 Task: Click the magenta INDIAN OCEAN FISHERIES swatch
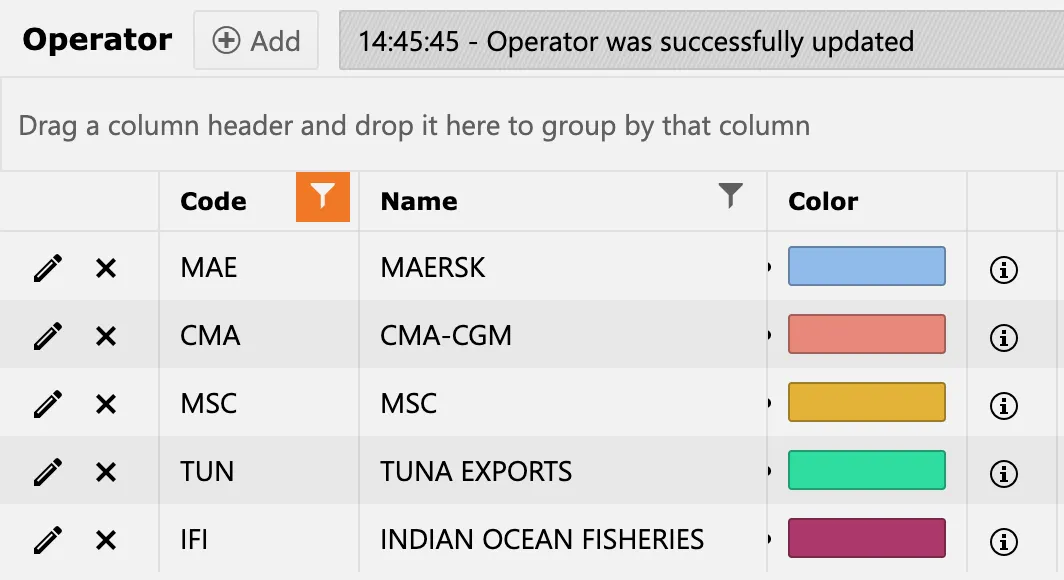pos(867,538)
